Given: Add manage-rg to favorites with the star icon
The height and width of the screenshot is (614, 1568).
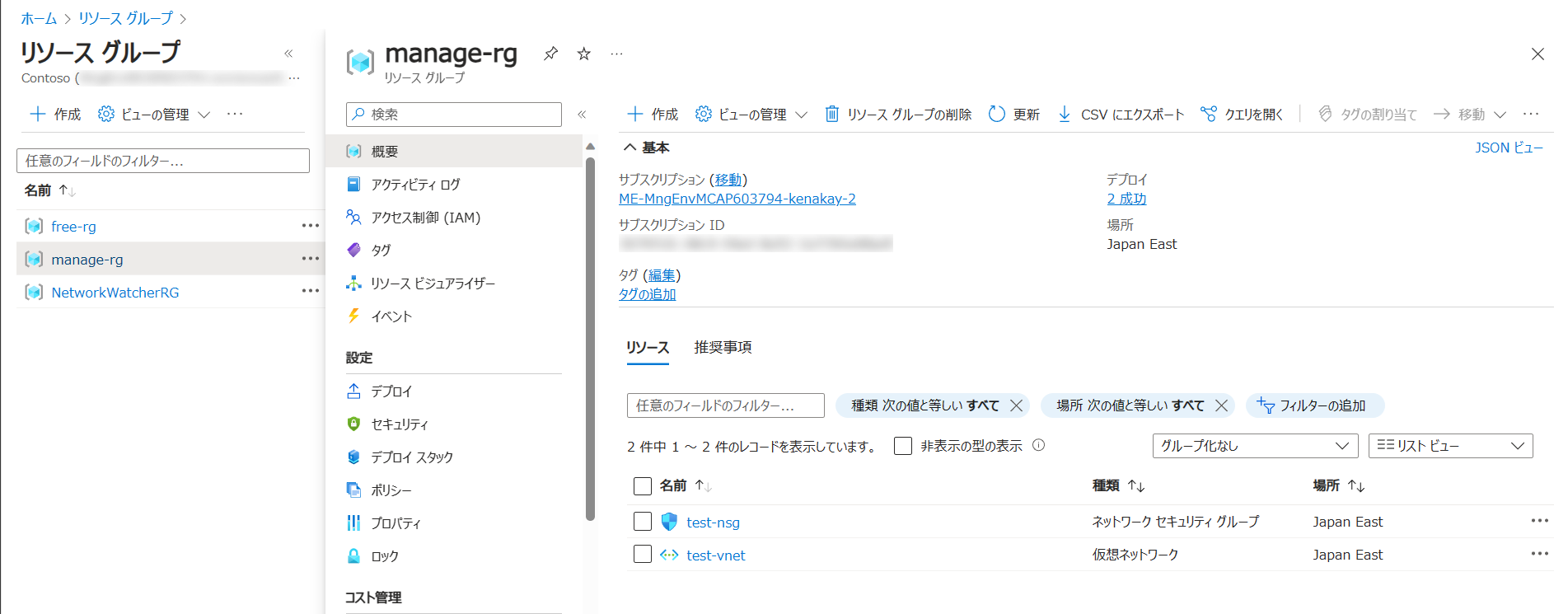Looking at the screenshot, I should [584, 54].
